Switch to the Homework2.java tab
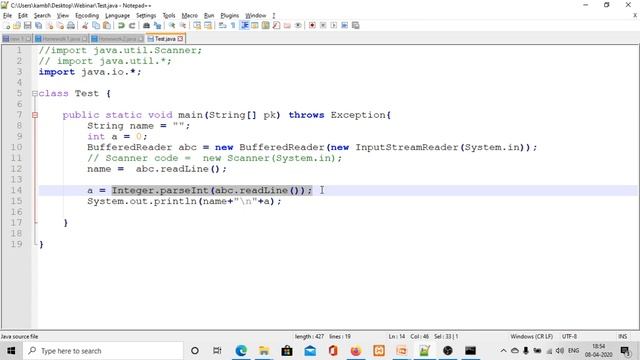This screenshot has width=640, height=360. 117,39
